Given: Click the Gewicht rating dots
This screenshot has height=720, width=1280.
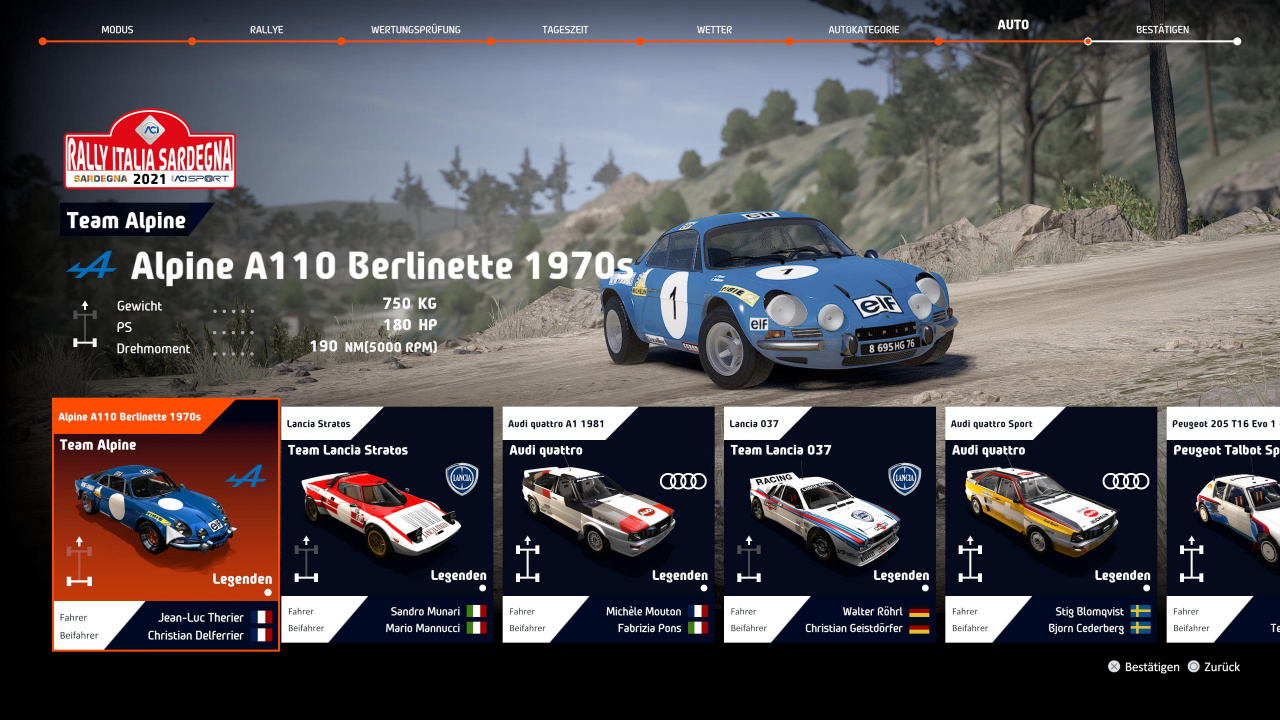Looking at the screenshot, I should [x=233, y=311].
